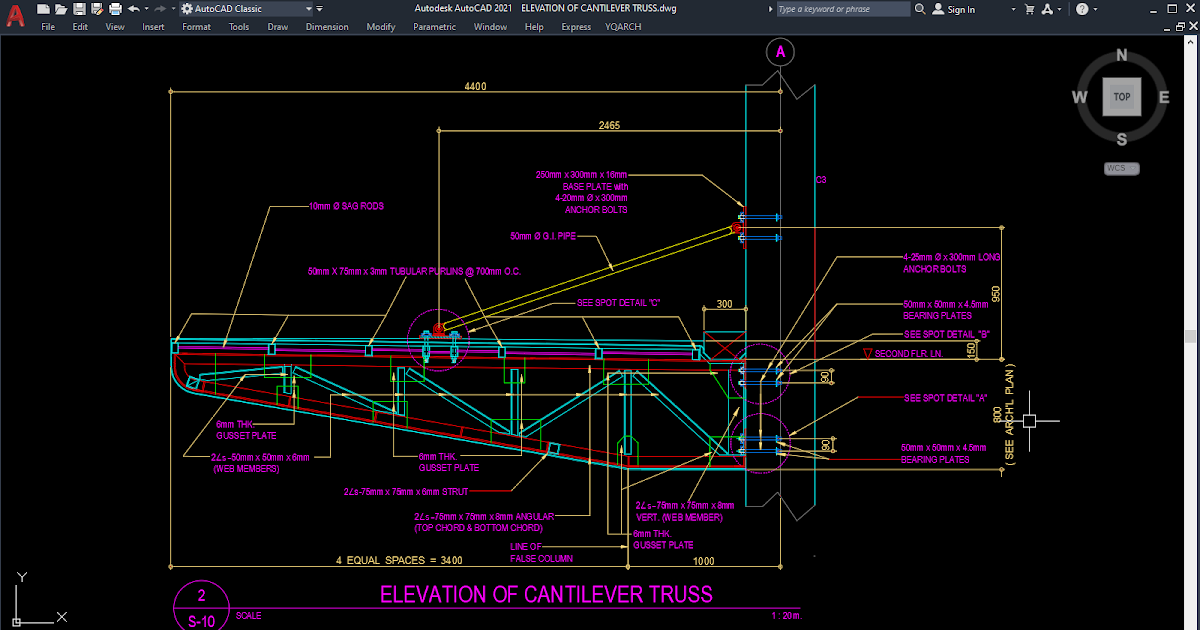Viewport: 1200px width, 630px height.
Task: Click the TOP face of the ViewCube
Action: 1121,96
